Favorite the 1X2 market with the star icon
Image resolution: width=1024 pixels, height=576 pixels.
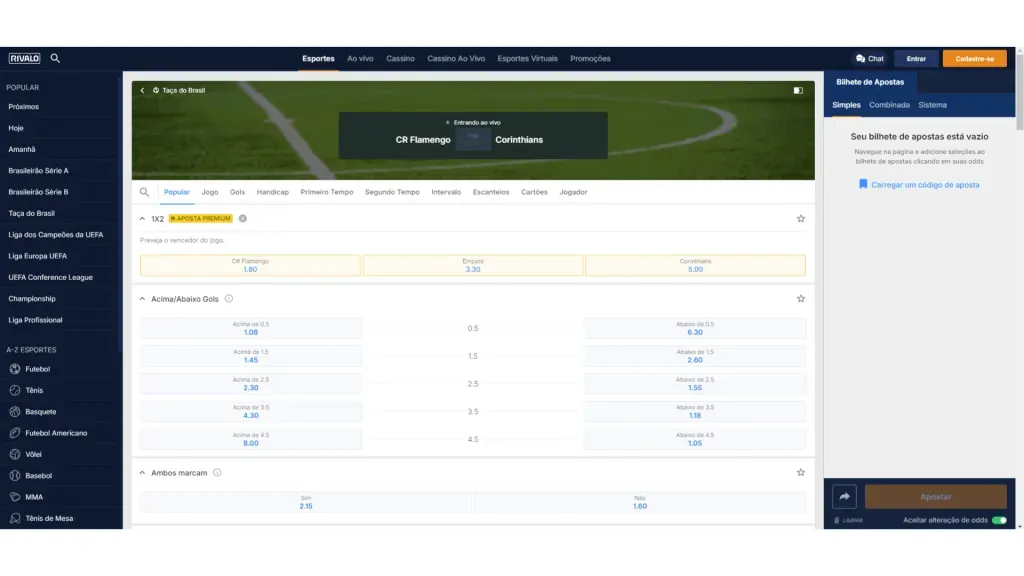click(800, 218)
